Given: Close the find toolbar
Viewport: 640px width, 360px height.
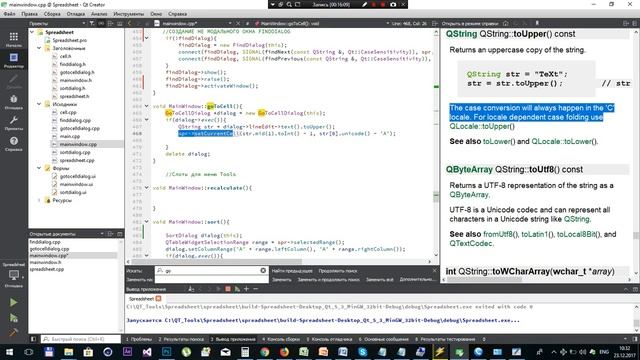Looking at the screenshot, I should 434,271.
